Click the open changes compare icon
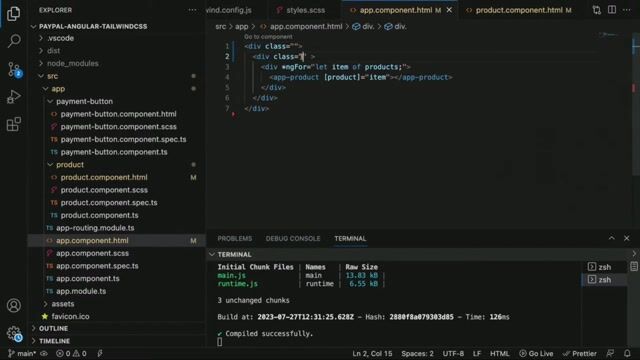Image resolution: width=640 pixels, height=360 pixels. pos(597,10)
